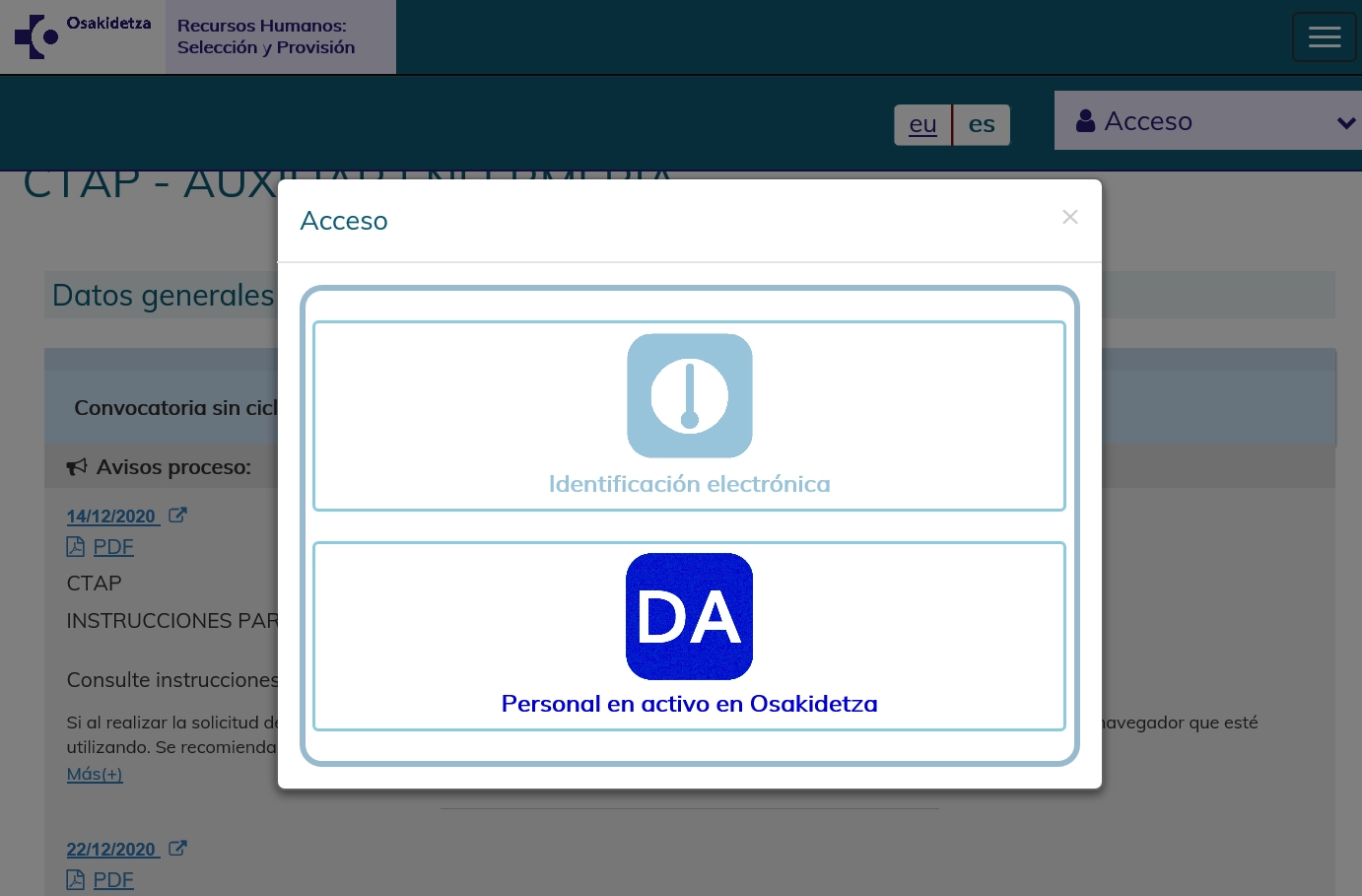Image resolution: width=1362 pixels, height=896 pixels.
Task: Switch language to Spanish (es)
Action: (982, 125)
